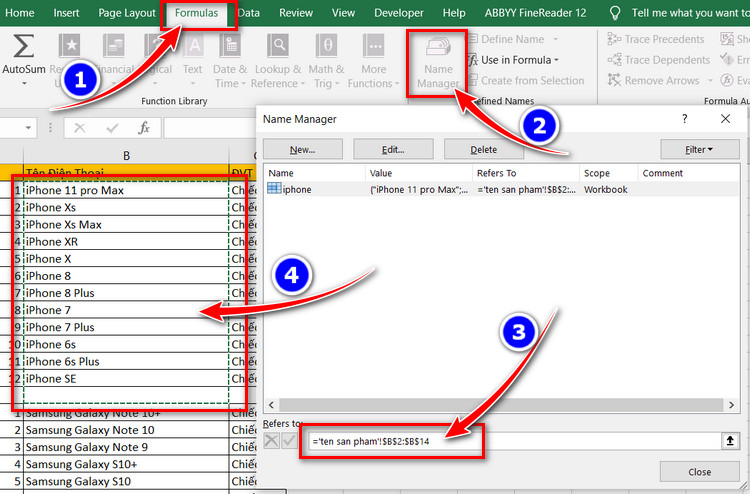This screenshot has height=494, width=750.
Task: Open the Developer tab
Action: (x=398, y=13)
